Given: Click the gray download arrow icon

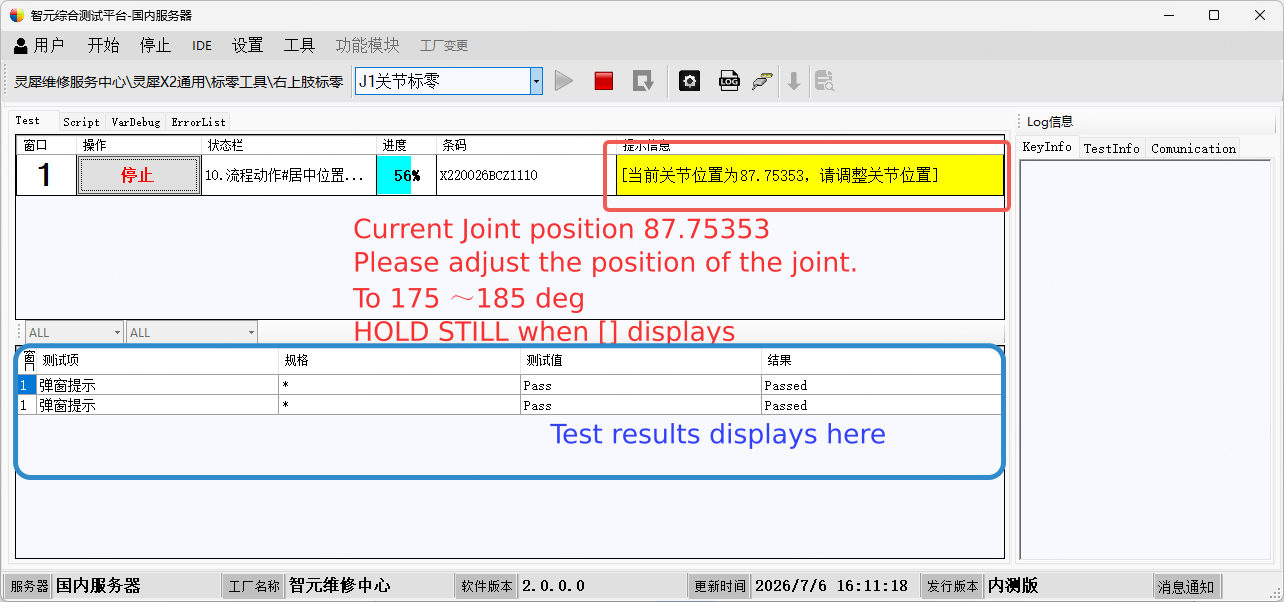Looking at the screenshot, I should tap(794, 81).
